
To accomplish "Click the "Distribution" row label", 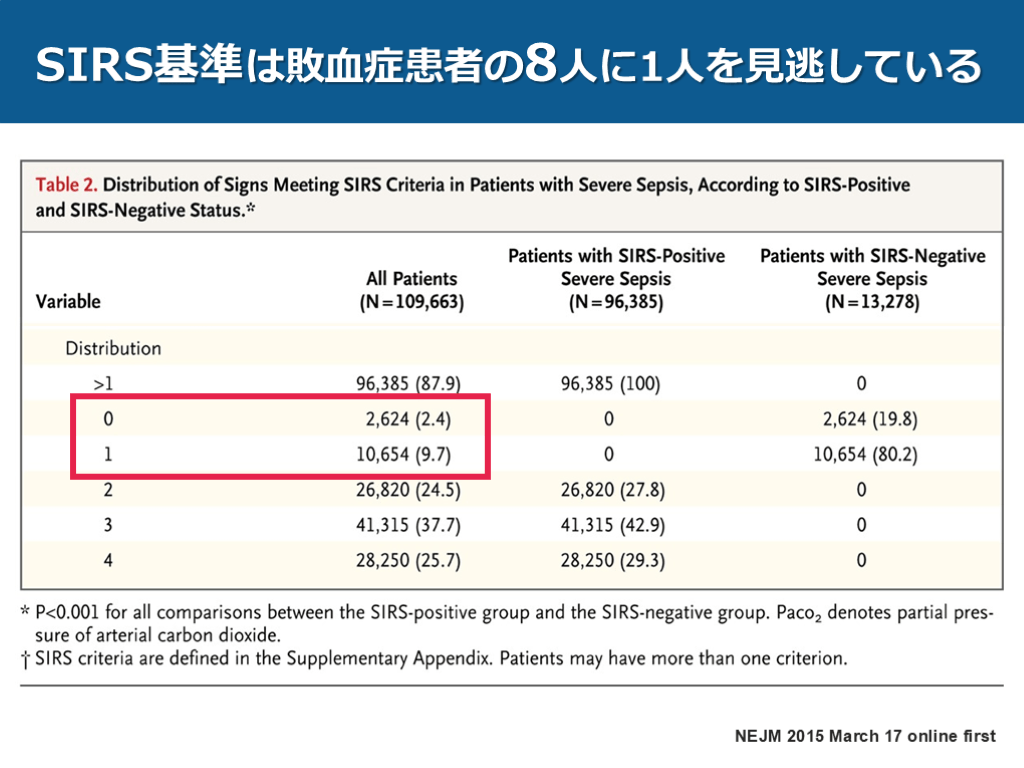I will [113, 349].
